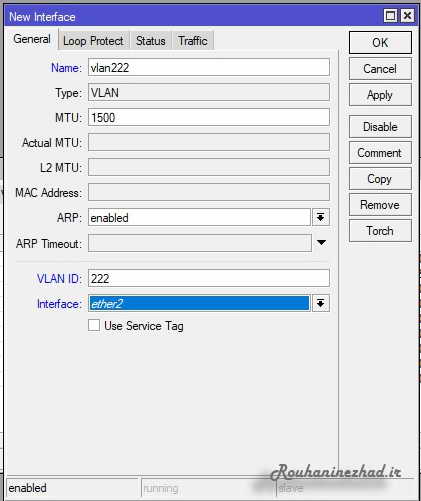This screenshot has height=501, width=421.
Task: Open the Interface selection dropdown arrow
Action: (321, 303)
